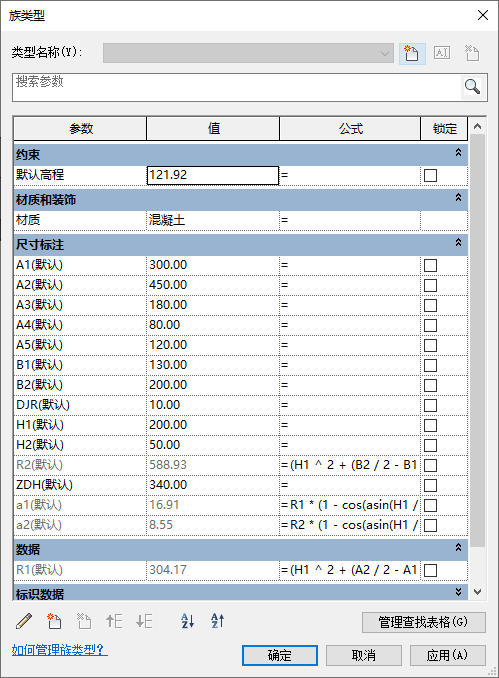
Task: Click the 确定 button
Action: coord(280,656)
